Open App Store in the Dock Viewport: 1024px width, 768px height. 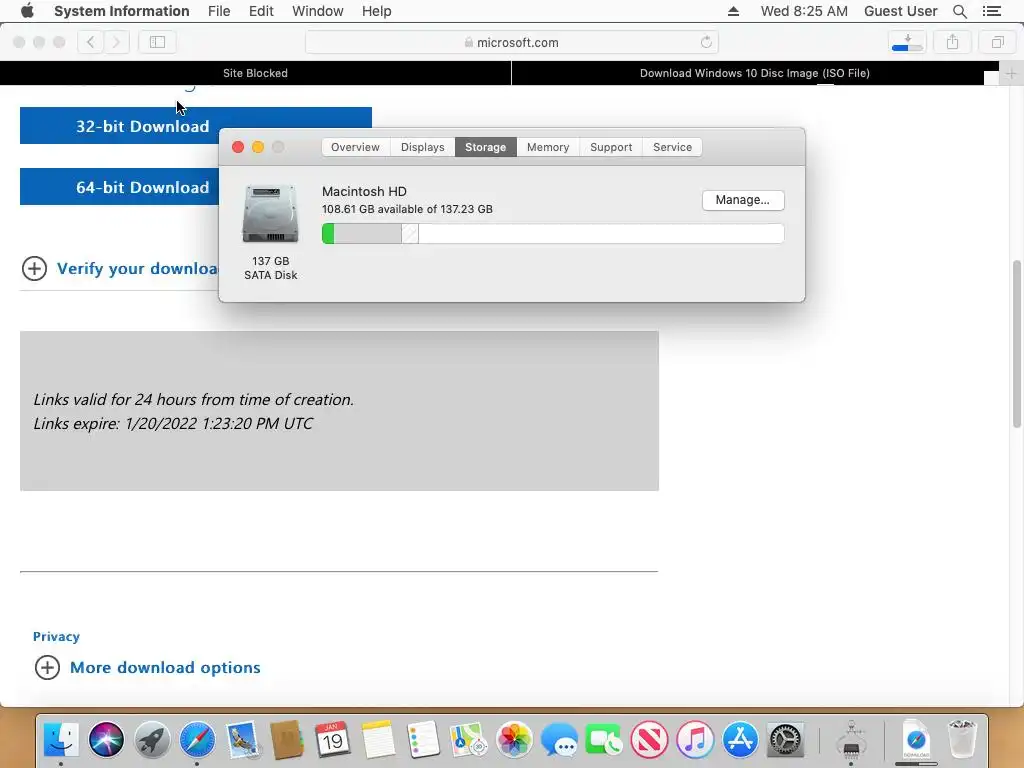[740, 740]
